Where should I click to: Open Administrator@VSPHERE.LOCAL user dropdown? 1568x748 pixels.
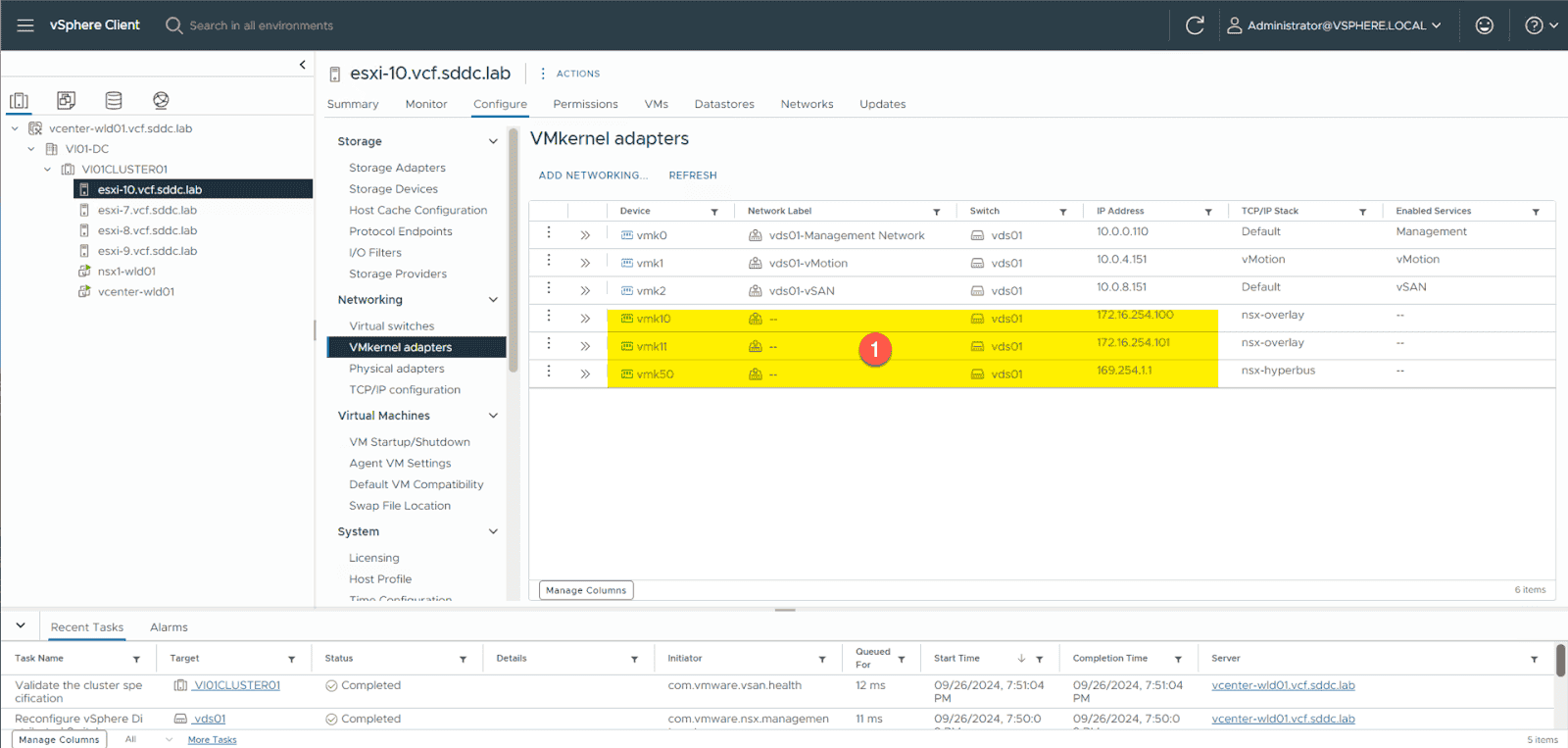(x=1334, y=25)
